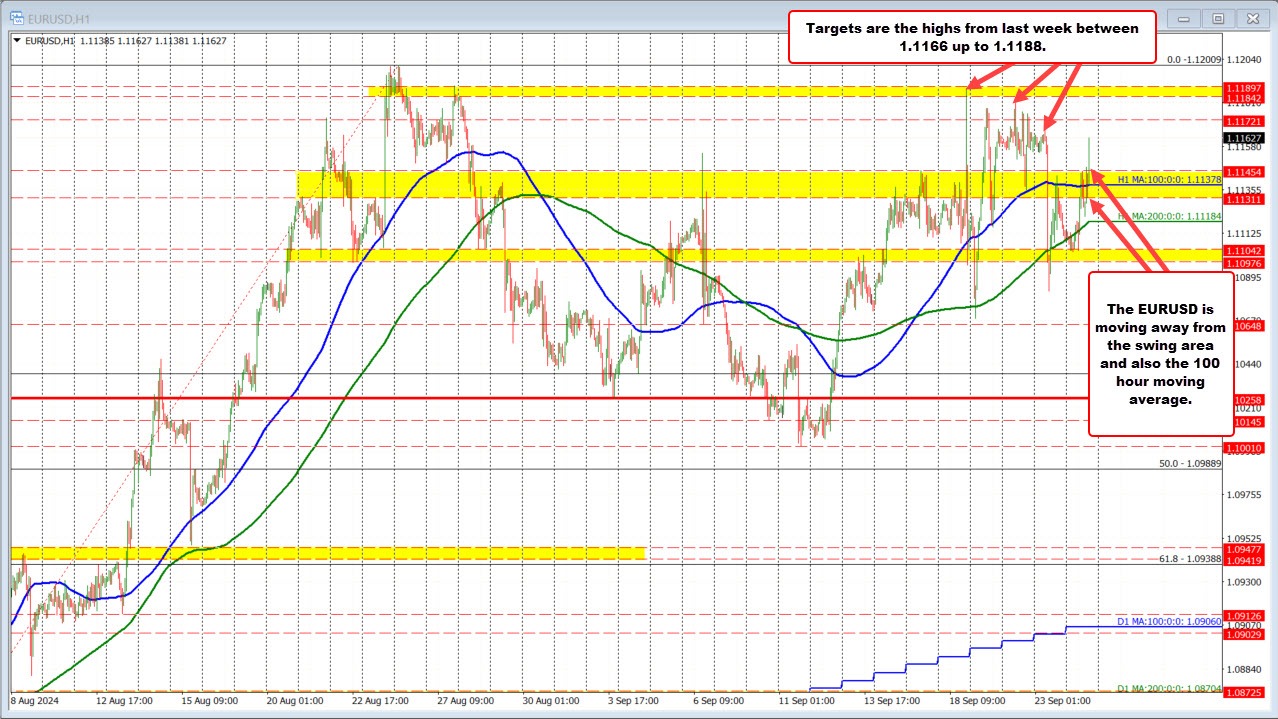This screenshot has width=1278, height=719.
Task: Select the EURUSD,H1 title bar label
Action: pyautogui.click(x=60, y=17)
